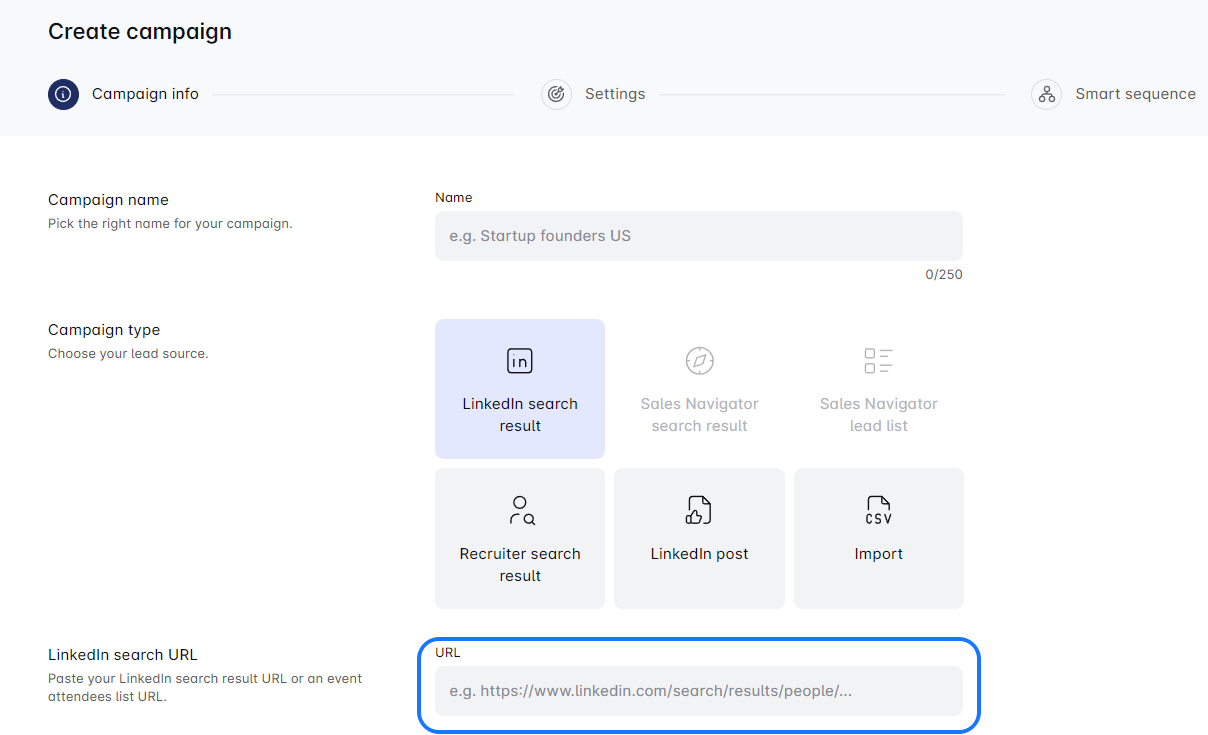Select the 'Recruiter search result' label text
The height and width of the screenshot is (735, 1208).
(520, 565)
